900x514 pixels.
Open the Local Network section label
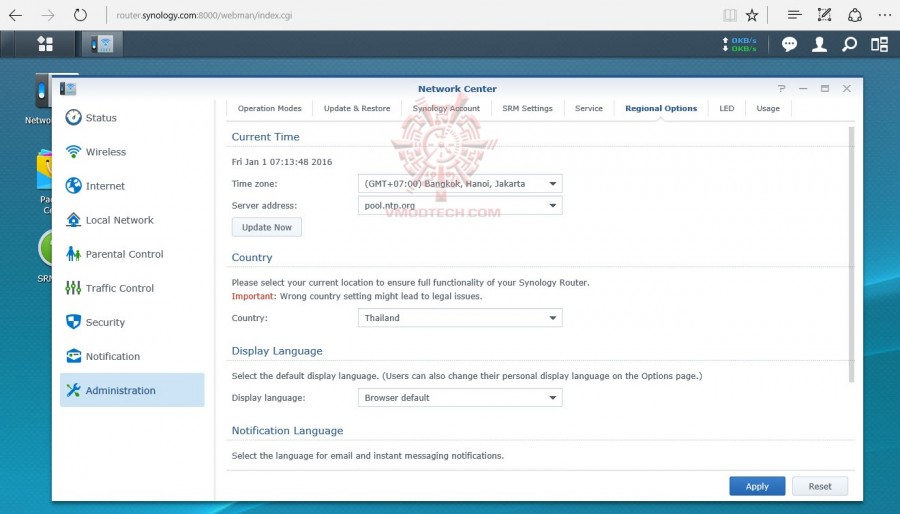tap(119, 220)
